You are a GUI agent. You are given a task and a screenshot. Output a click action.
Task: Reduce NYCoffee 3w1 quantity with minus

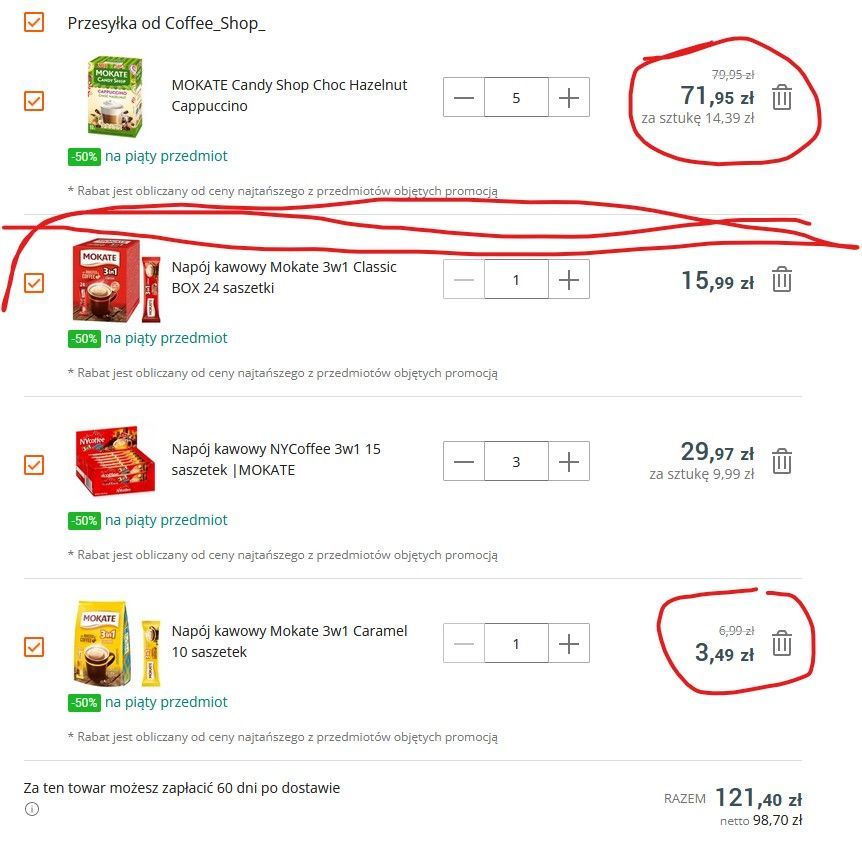point(464,461)
